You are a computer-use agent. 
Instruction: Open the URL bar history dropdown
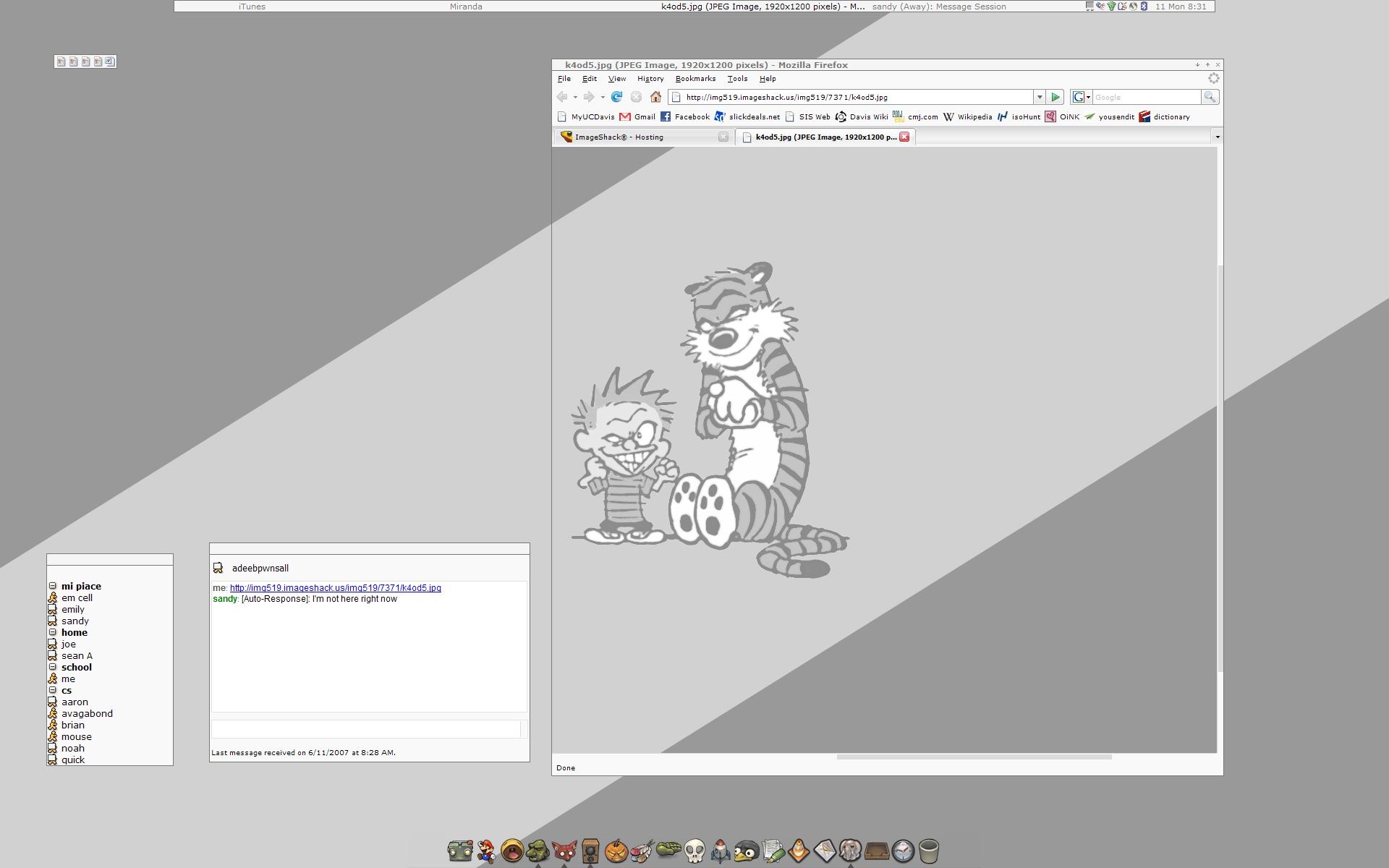(1040, 97)
